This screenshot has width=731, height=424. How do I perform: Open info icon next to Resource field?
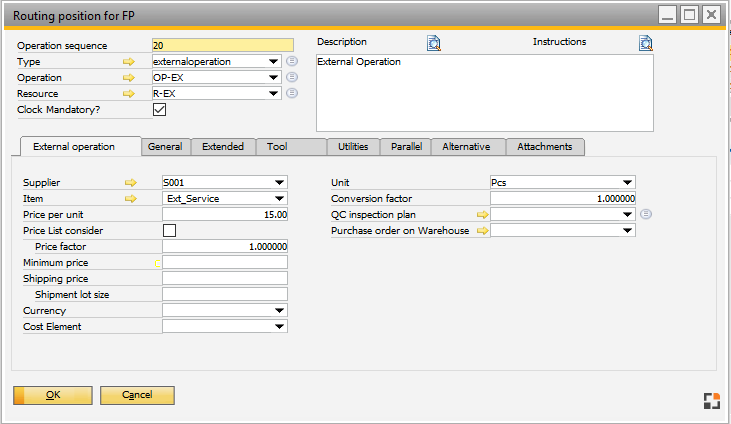pyautogui.click(x=292, y=93)
